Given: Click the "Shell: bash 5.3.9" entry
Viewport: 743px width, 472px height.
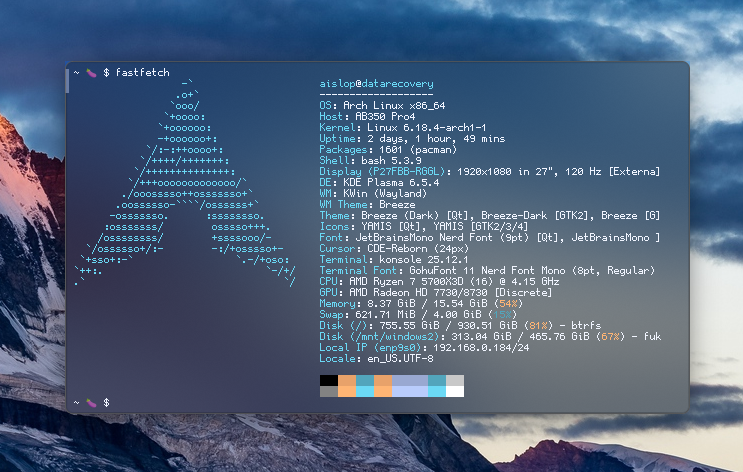Looking at the screenshot, I should [x=370, y=160].
